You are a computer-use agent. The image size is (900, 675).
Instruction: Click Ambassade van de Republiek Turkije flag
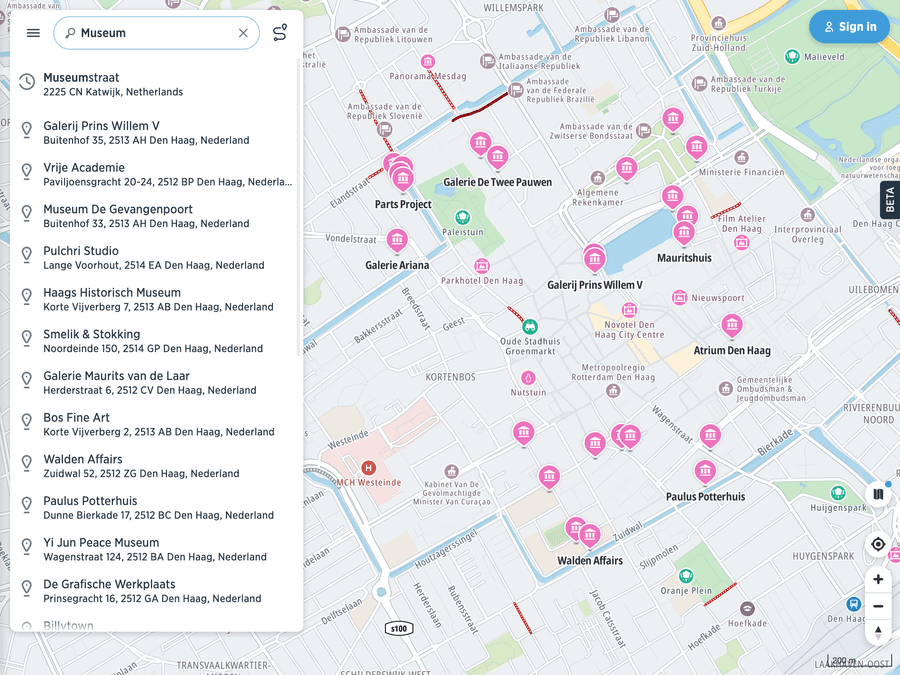[x=699, y=84]
